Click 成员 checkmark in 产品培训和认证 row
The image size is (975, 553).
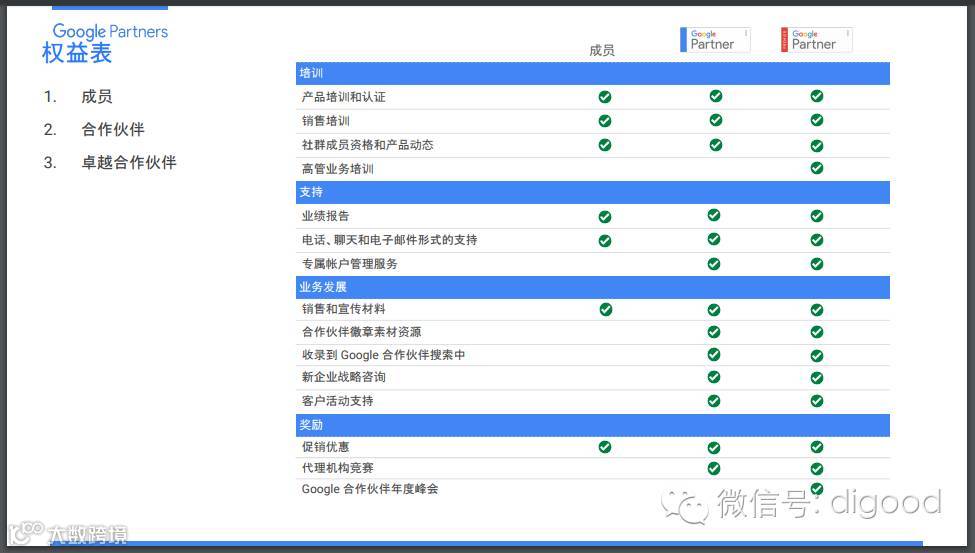point(604,97)
